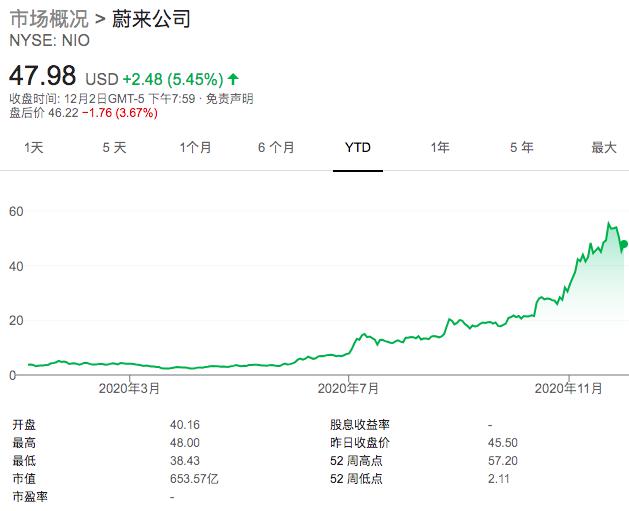Switch to the 1年 range tab
The width and height of the screenshot is (629, 511).
440,148
